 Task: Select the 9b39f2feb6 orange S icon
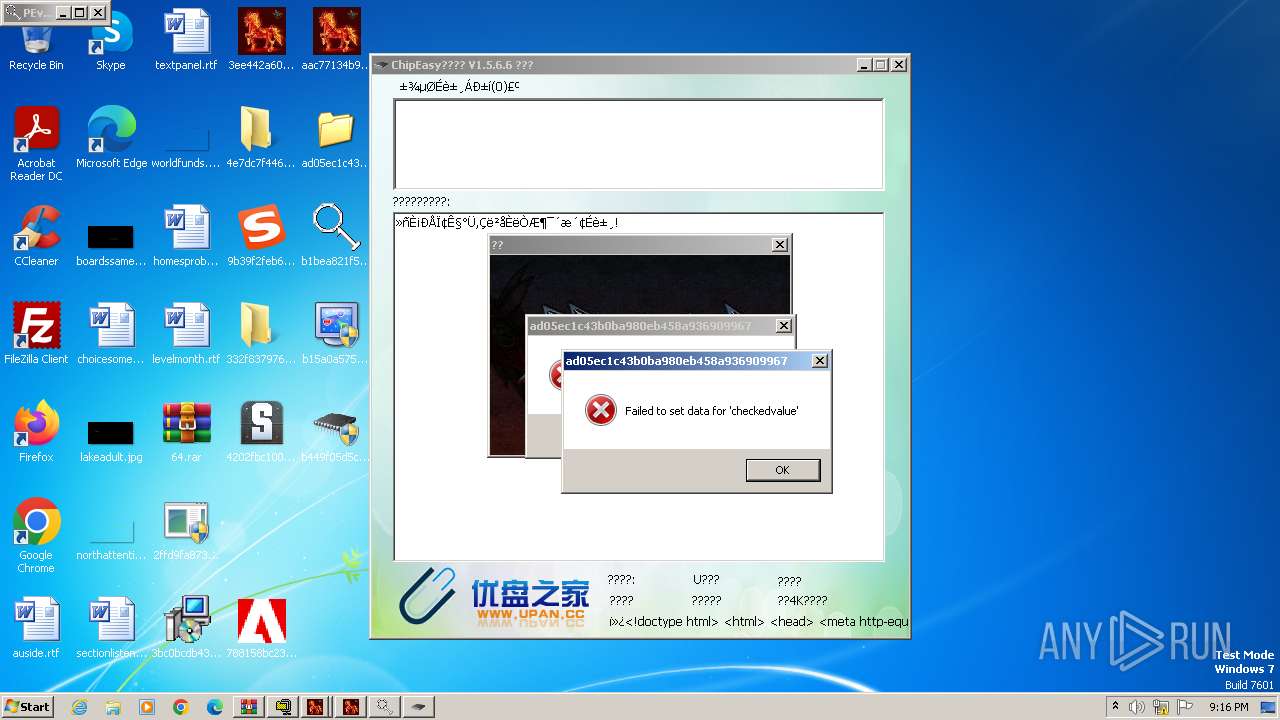(x=261, y=237)
